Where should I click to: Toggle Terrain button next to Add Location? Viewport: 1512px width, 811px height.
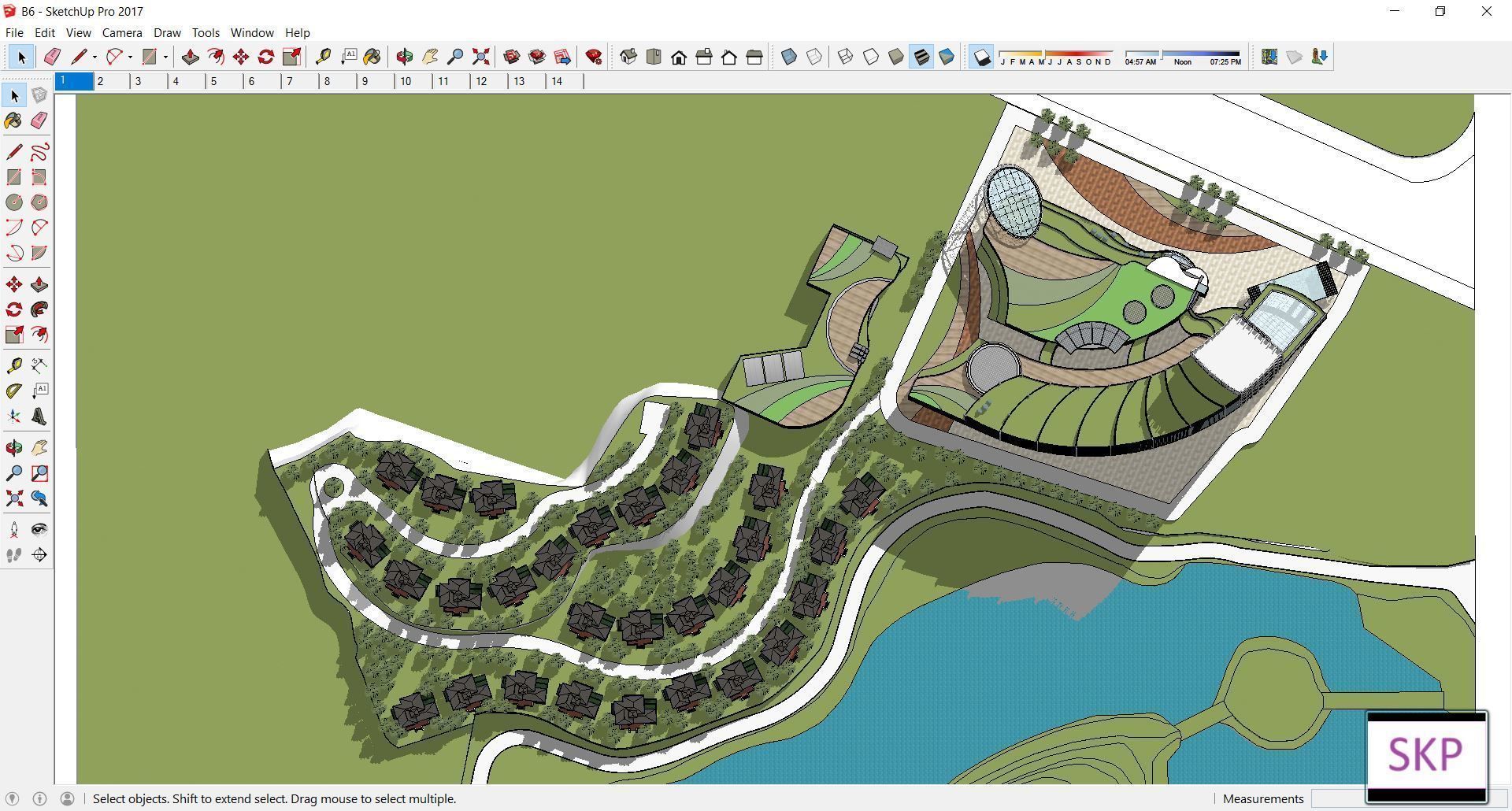click(x=1294, y=57)
